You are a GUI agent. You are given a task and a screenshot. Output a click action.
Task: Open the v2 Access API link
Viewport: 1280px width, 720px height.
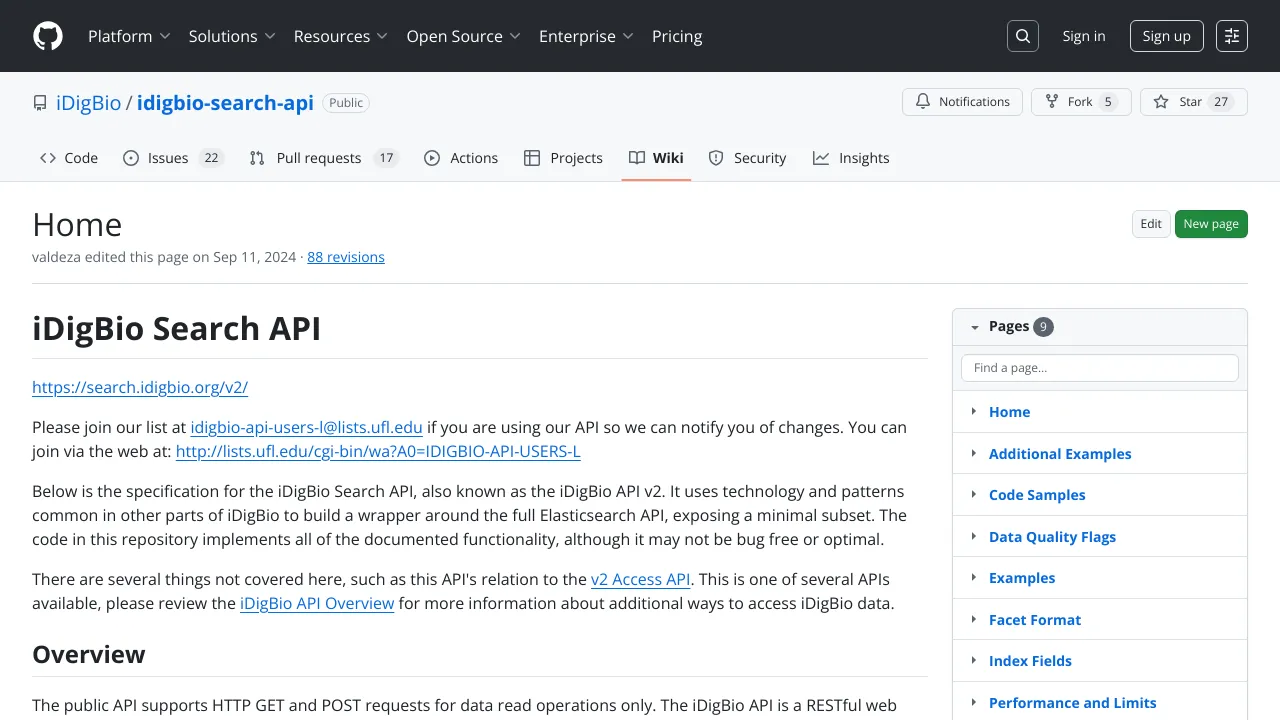click(x=641, y=579)
